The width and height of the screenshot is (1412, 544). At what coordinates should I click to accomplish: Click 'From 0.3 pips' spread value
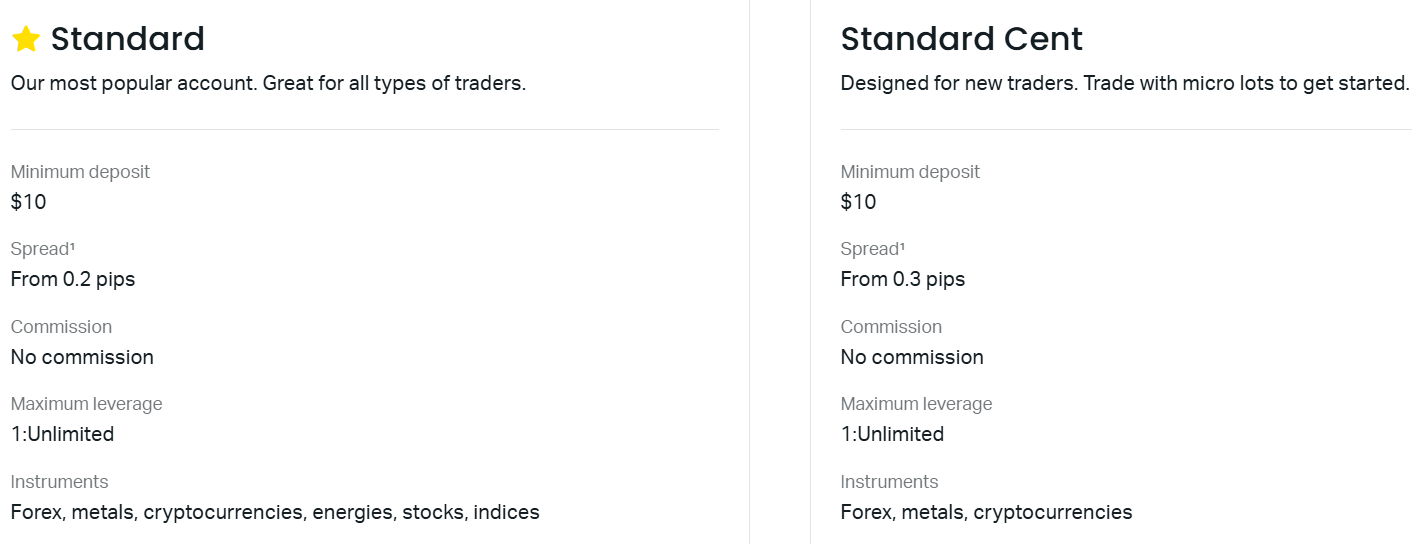pos(903,279)
